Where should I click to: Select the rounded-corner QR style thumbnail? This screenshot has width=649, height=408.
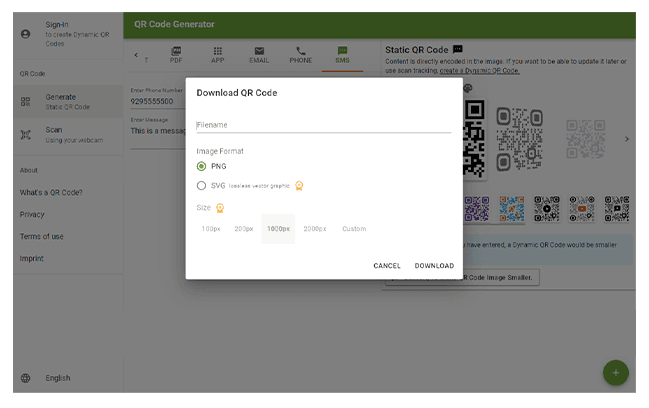(x=519, y=139)
